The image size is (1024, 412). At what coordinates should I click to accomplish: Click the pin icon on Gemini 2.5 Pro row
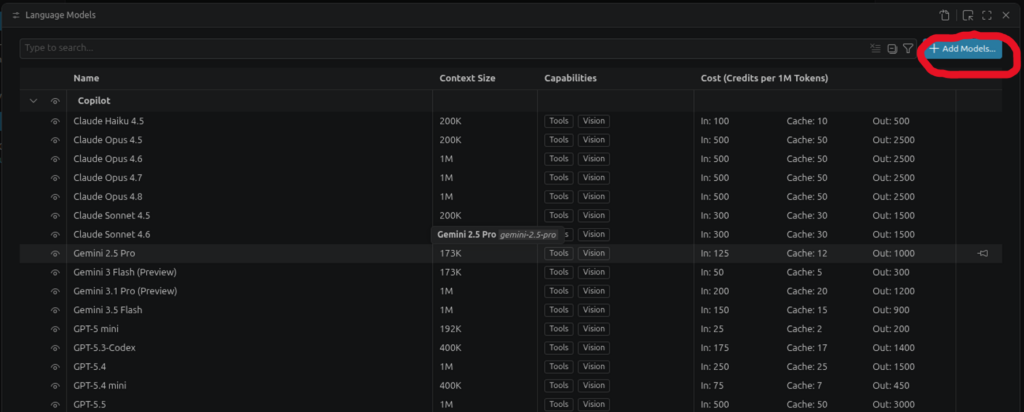[x=982, y=253]
